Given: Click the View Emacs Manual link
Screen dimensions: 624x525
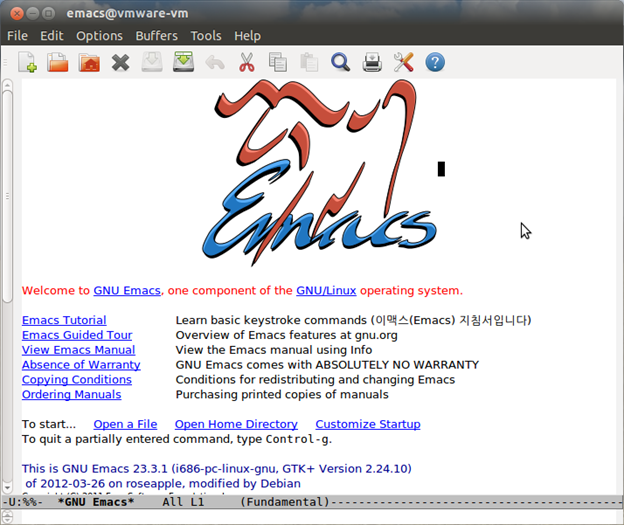Looking at the screenshot, I should coord(78,350).
